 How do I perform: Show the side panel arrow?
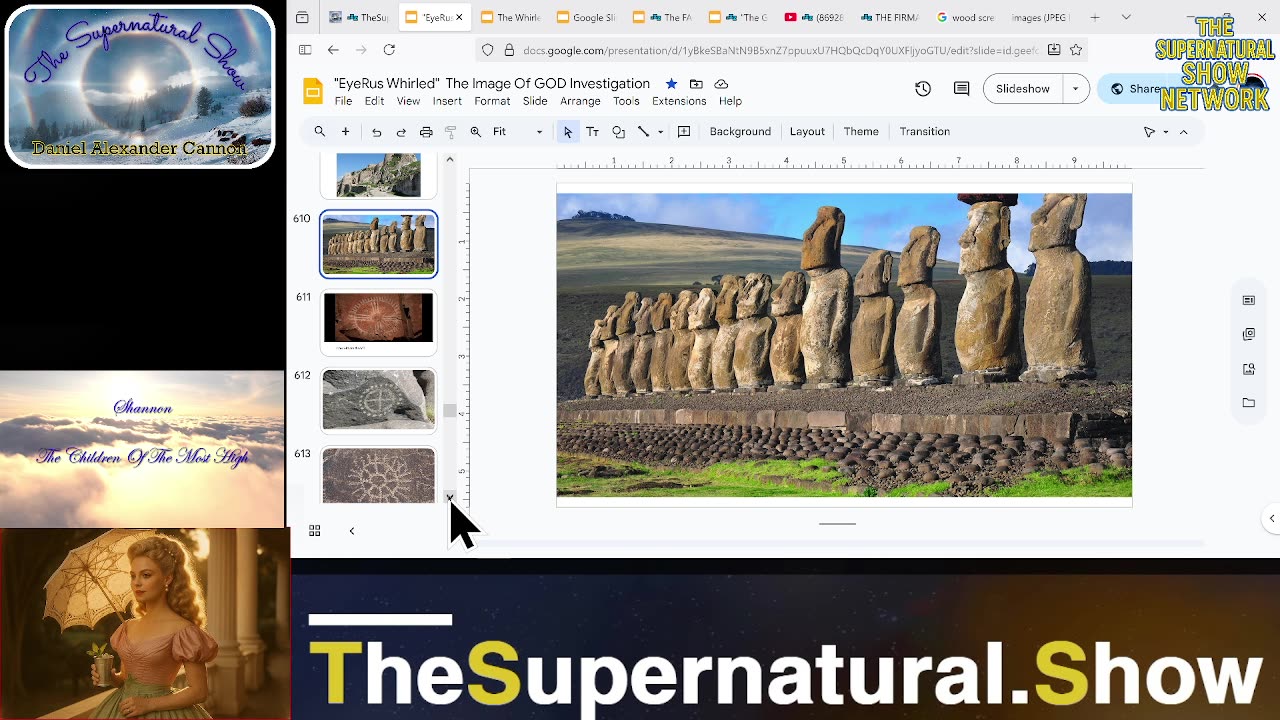pos(1272,518)
